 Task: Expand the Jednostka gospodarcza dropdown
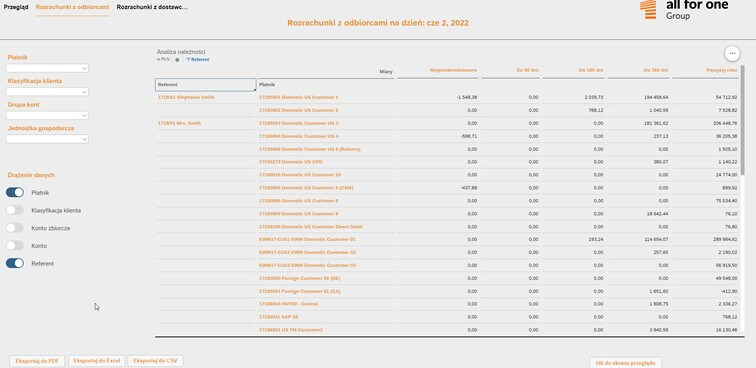tap(47, 139)
